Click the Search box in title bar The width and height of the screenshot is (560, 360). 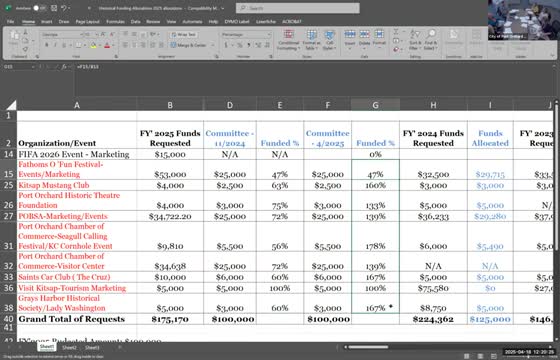coord(298,8)
